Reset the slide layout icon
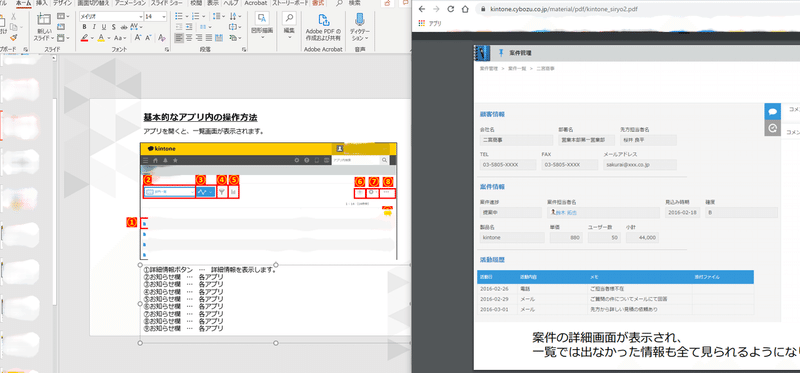This screenshot has height=373, width=800. tap(61, 27)
